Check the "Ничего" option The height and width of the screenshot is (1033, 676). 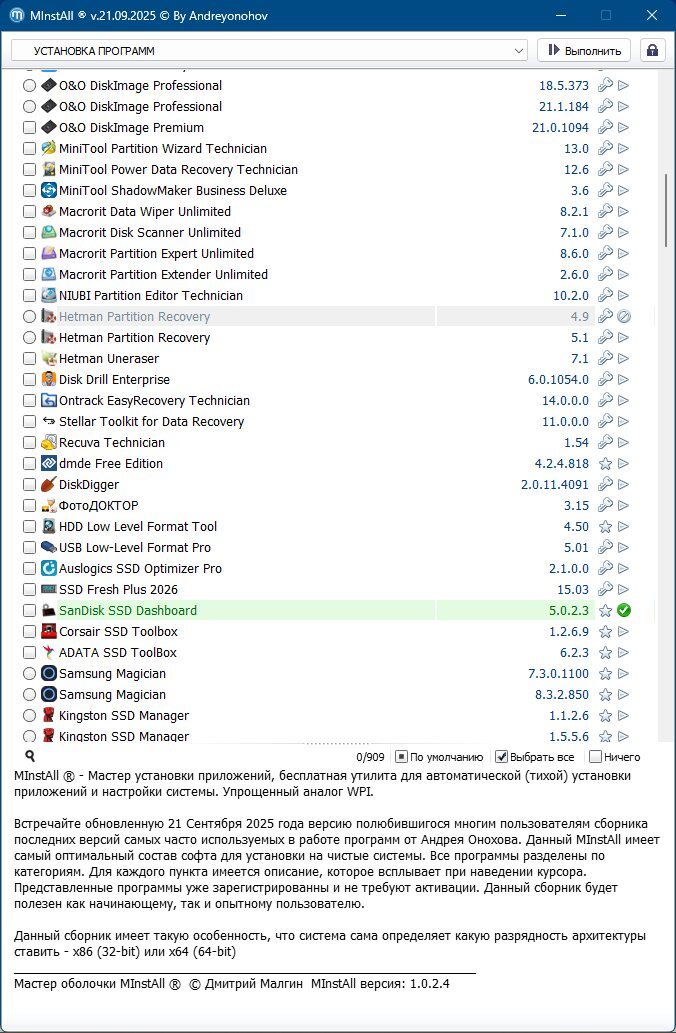point(596,757)
